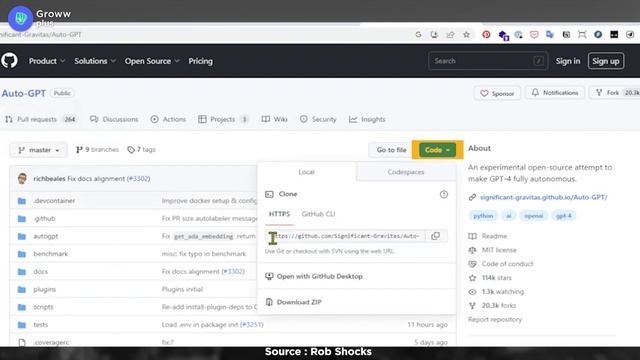The height and width of the screenshot is (360, 640).
Task: Open commit link #3302 in header row
Action: [138, 178]
